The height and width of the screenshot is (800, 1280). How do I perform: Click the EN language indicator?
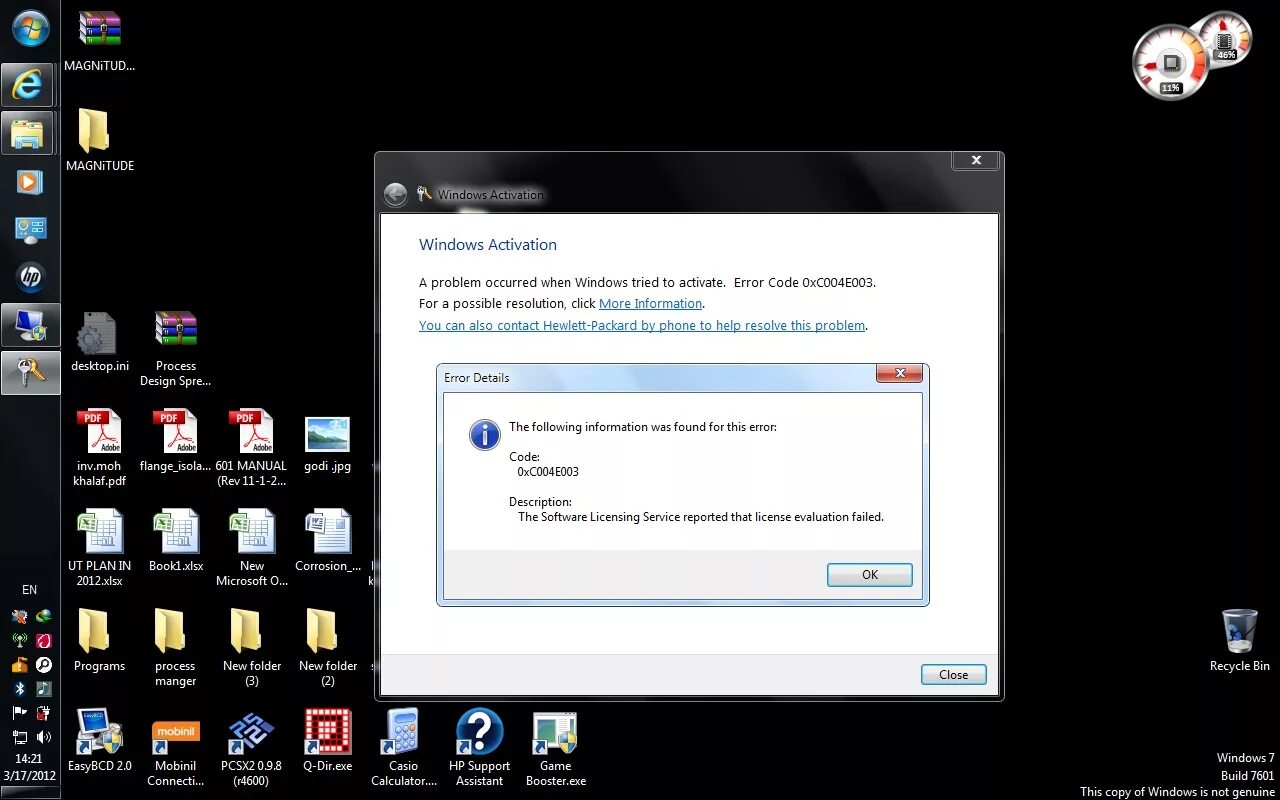coord(29,590)
